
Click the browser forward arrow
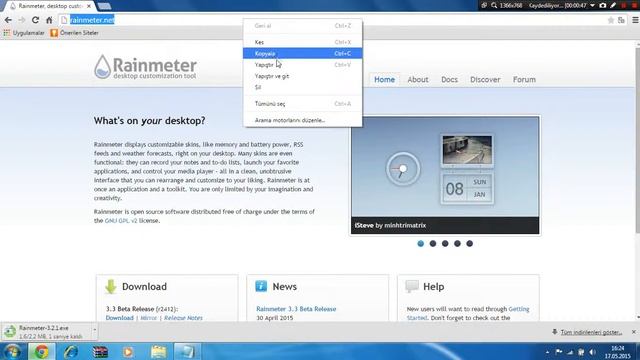(x=22, y=20)
